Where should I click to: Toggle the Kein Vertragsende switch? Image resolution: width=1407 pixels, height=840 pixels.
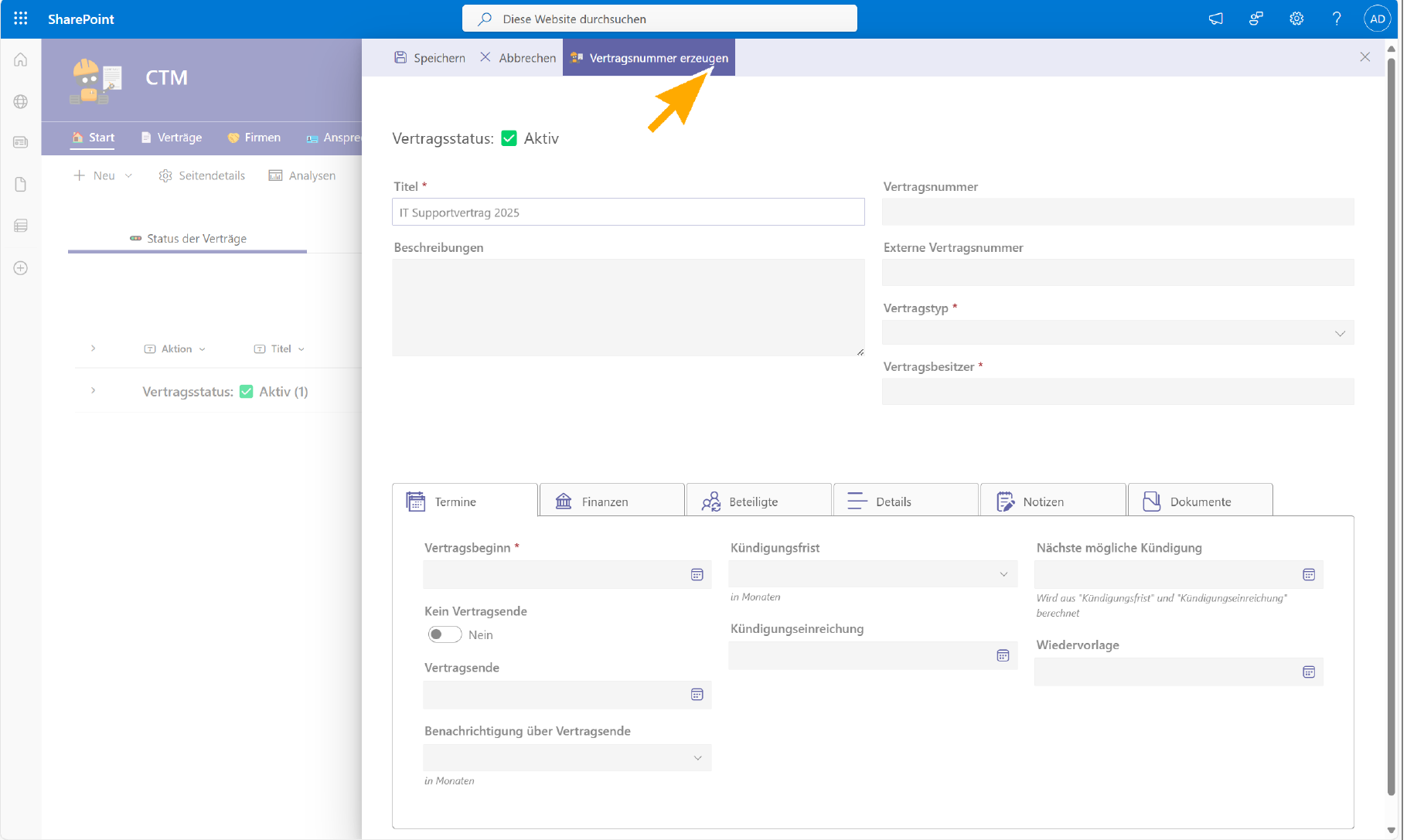pyautogui.click(x=445, y=634)
